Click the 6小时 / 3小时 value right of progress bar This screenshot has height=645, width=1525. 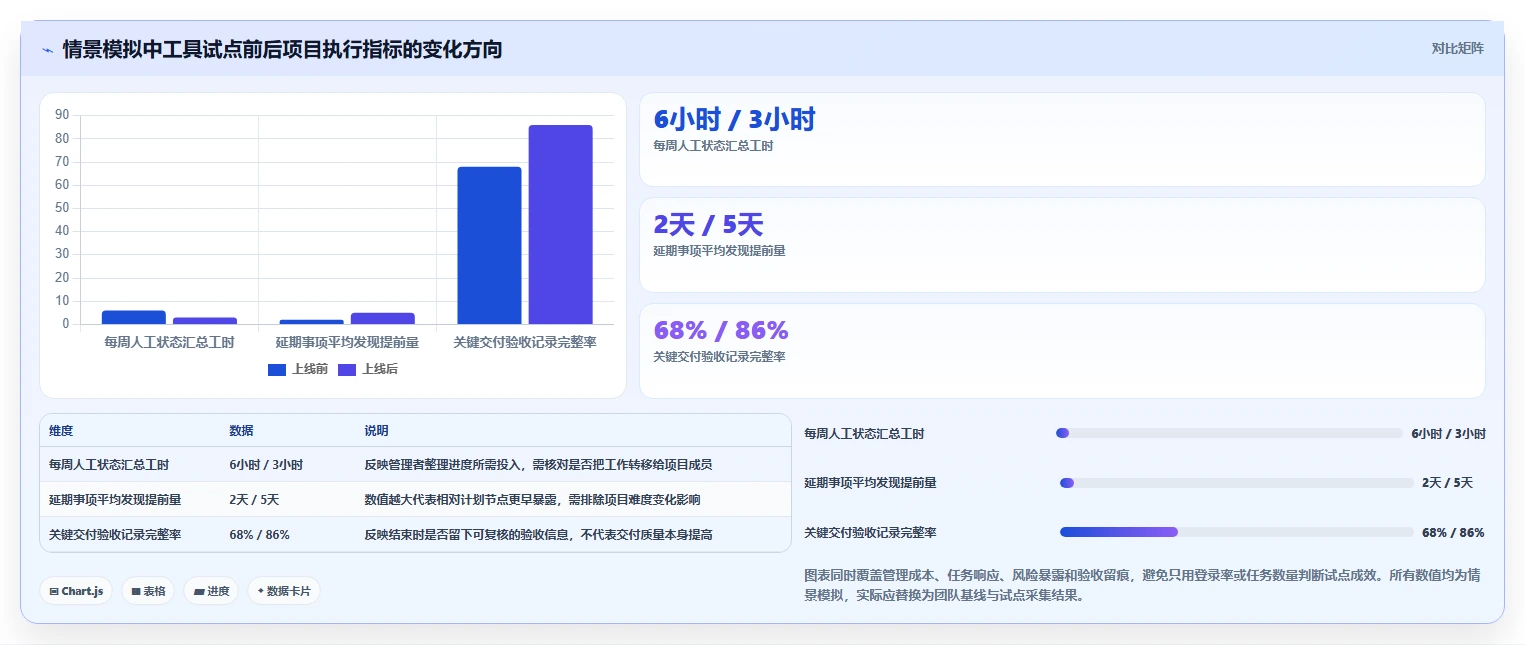point(1448,434)
